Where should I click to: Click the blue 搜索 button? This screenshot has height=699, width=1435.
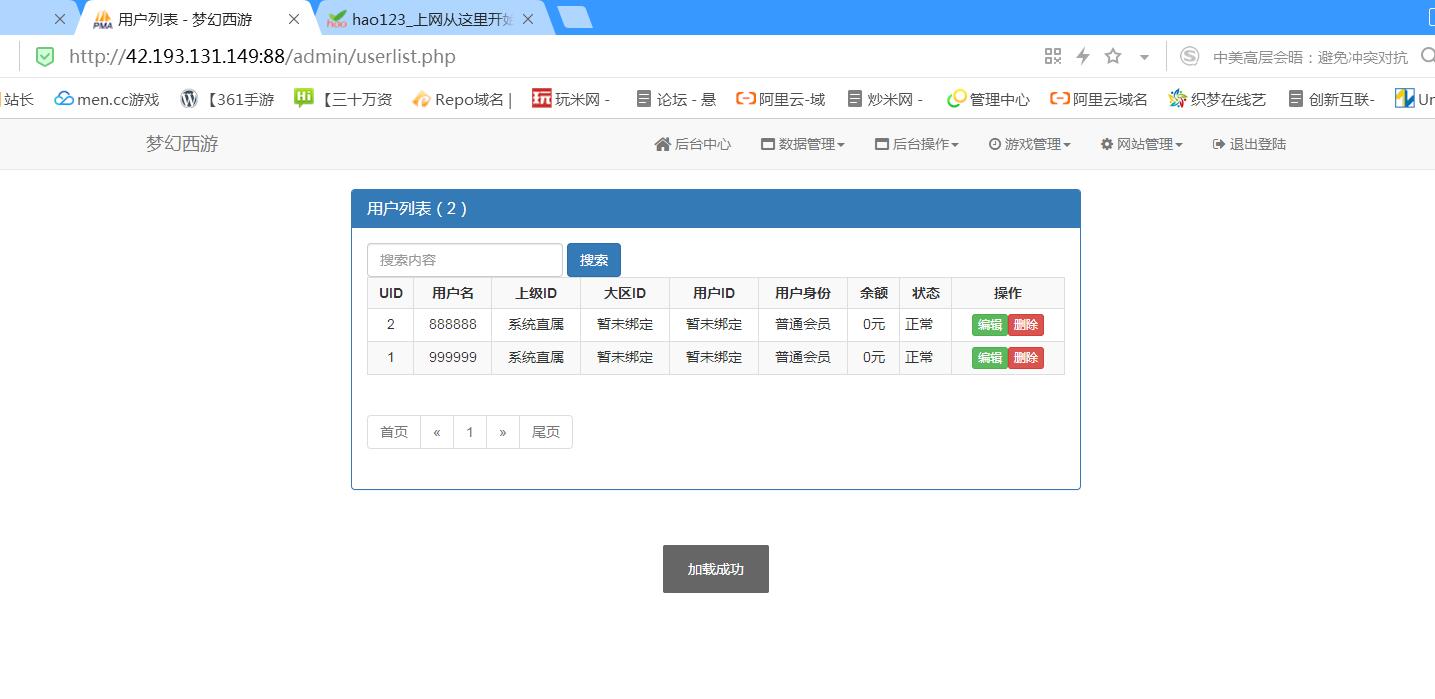pyautogui.click(x=594, y=260)
